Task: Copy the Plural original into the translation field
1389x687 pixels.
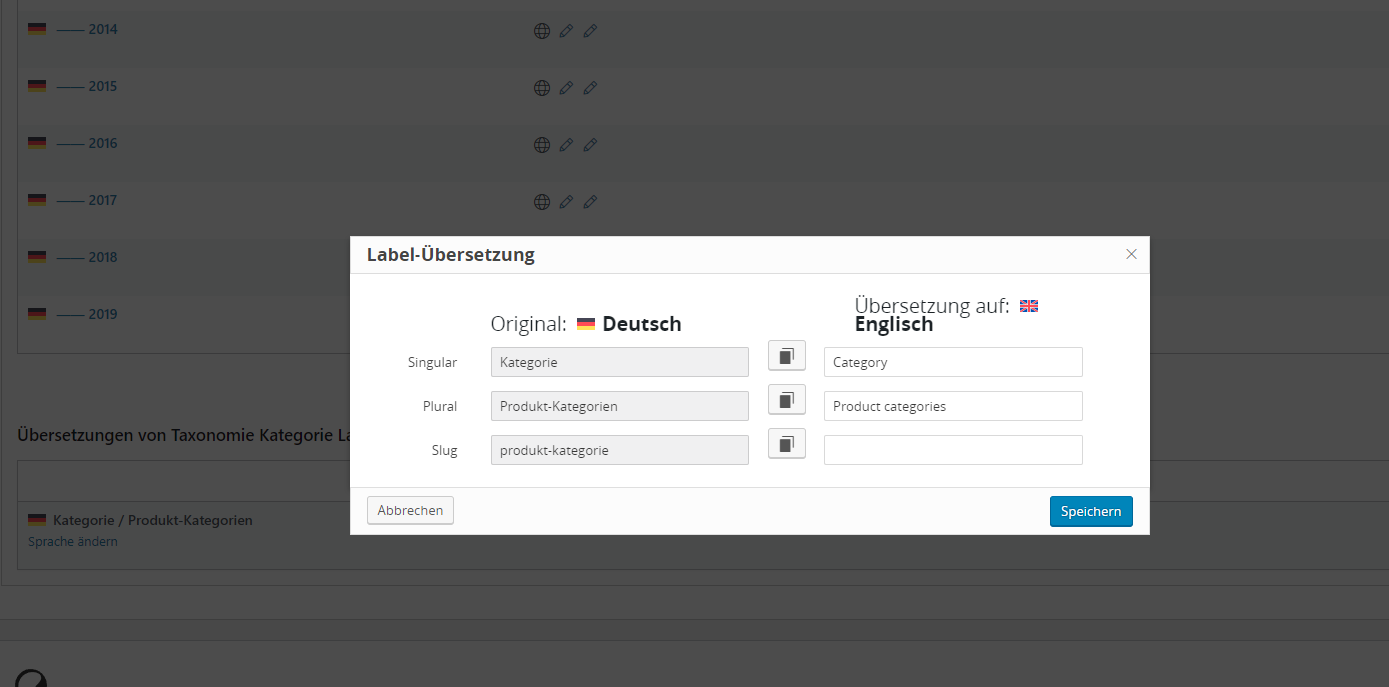Action: pyautogui.click(x=787, y=400)
